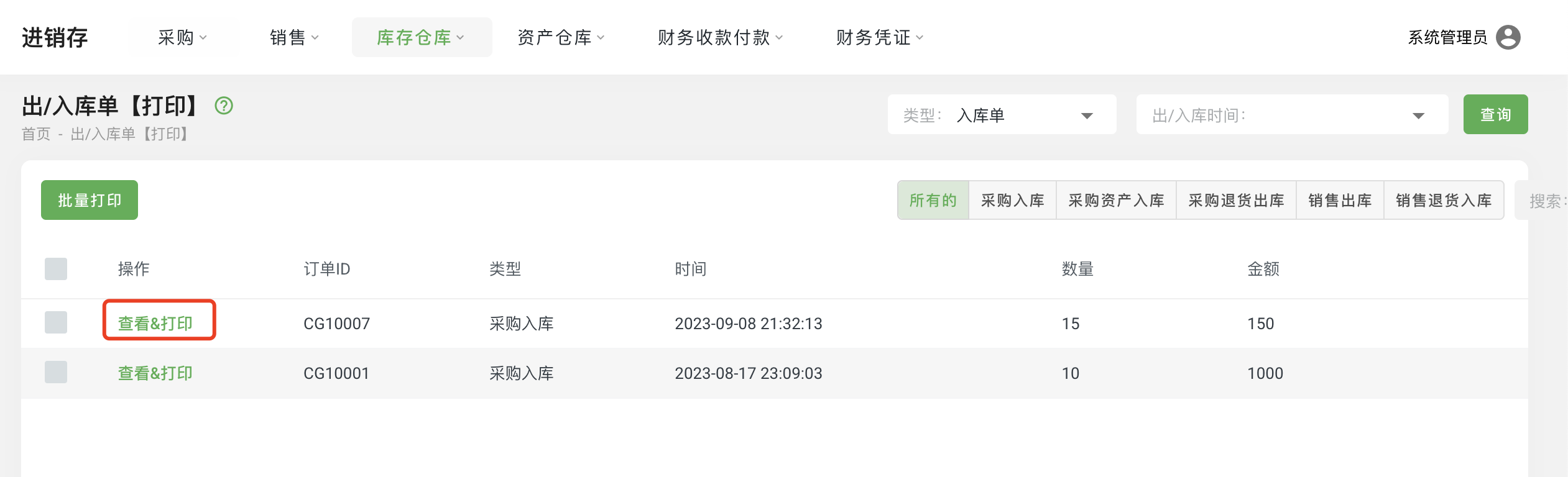
Task: Open the 类型 入库单 dropdown
Action: [x=1002, y=115]
